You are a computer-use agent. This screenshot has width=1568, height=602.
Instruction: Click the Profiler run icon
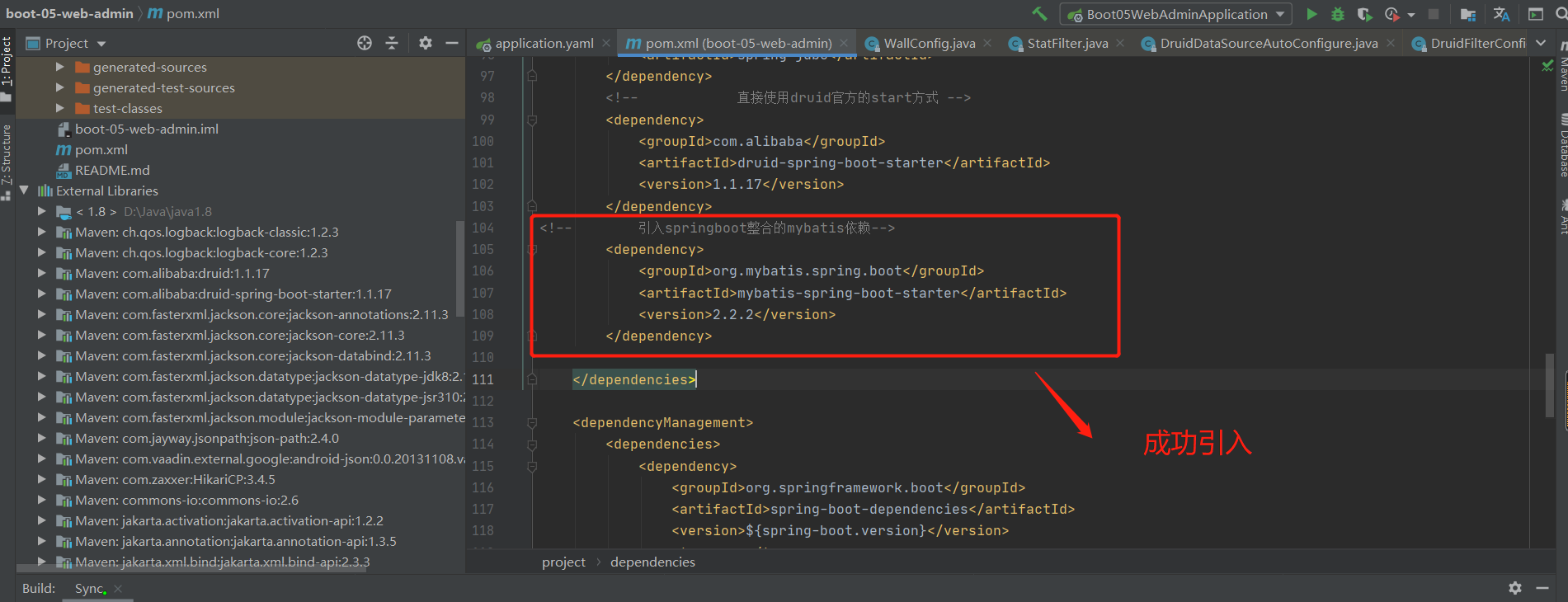(1392, 14)
